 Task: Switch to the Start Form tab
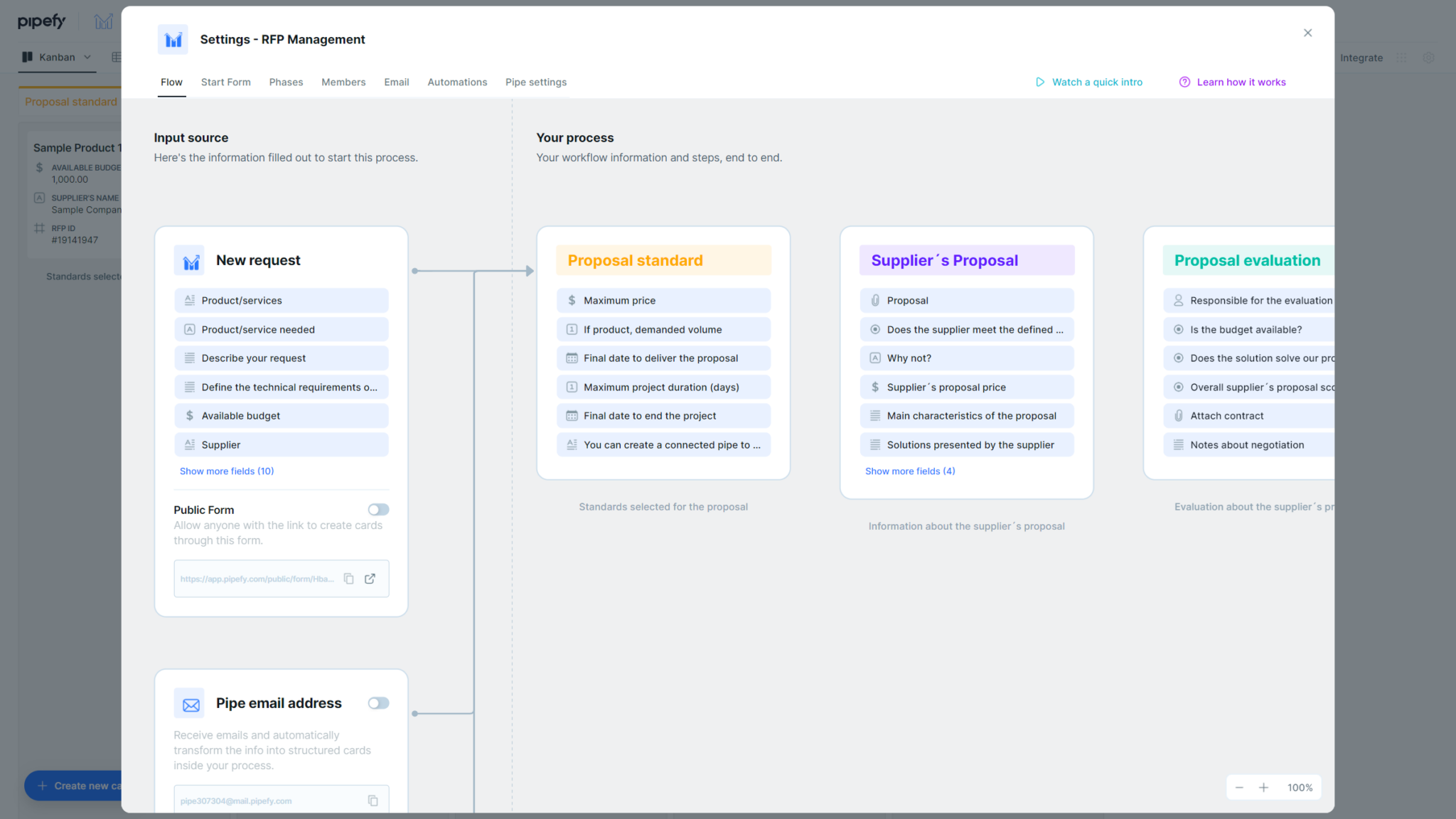(x=225, y=82)
